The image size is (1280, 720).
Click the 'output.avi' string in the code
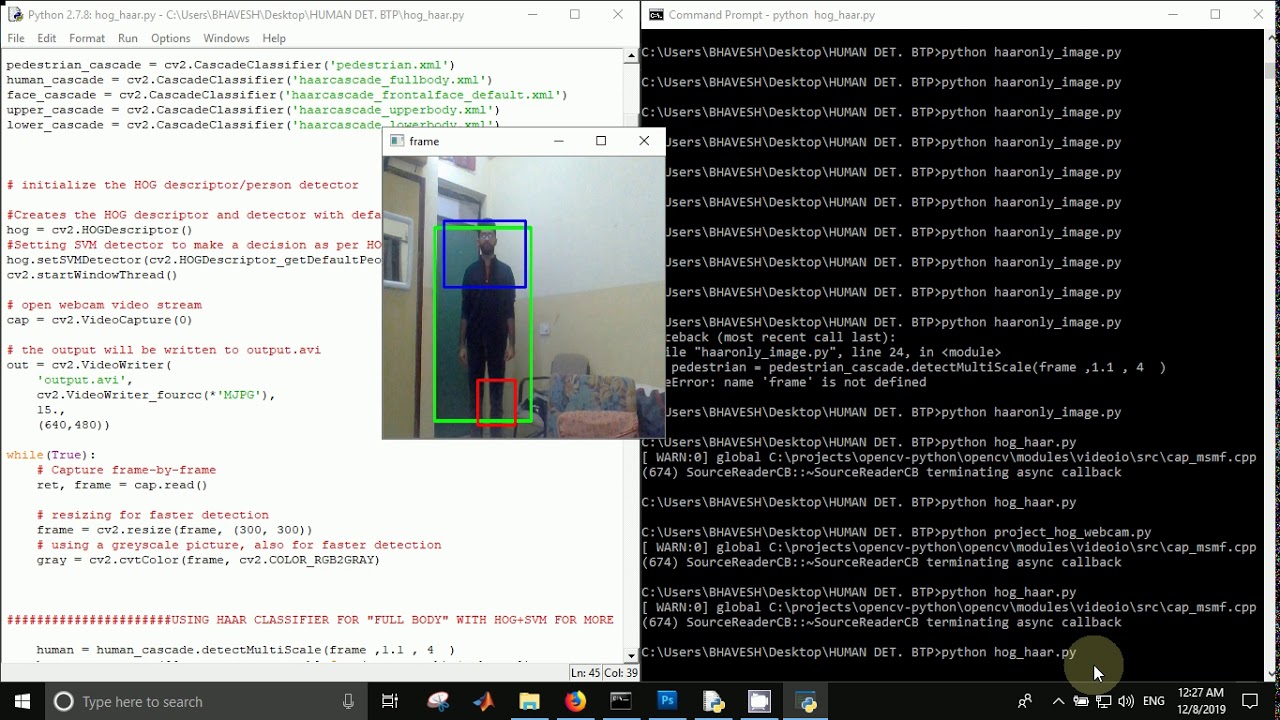(x=84, y=380)
